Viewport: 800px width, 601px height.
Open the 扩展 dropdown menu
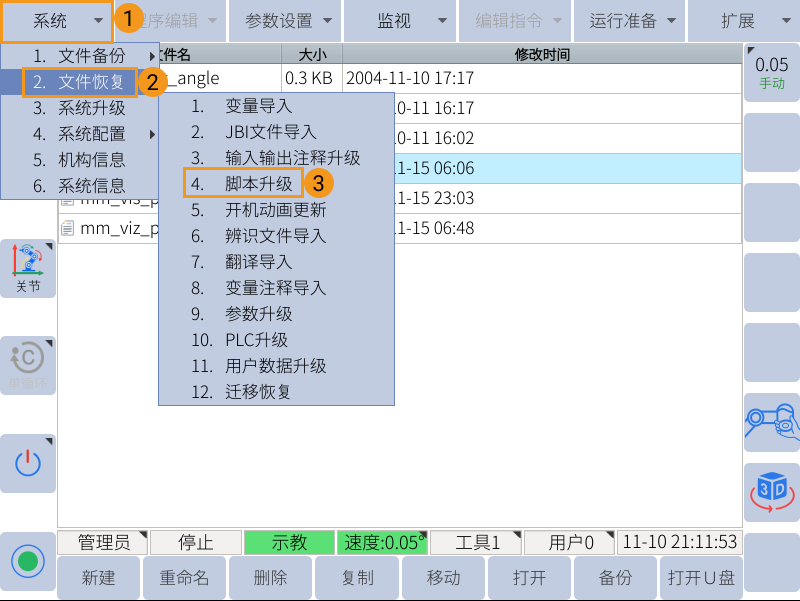point(744,21)
